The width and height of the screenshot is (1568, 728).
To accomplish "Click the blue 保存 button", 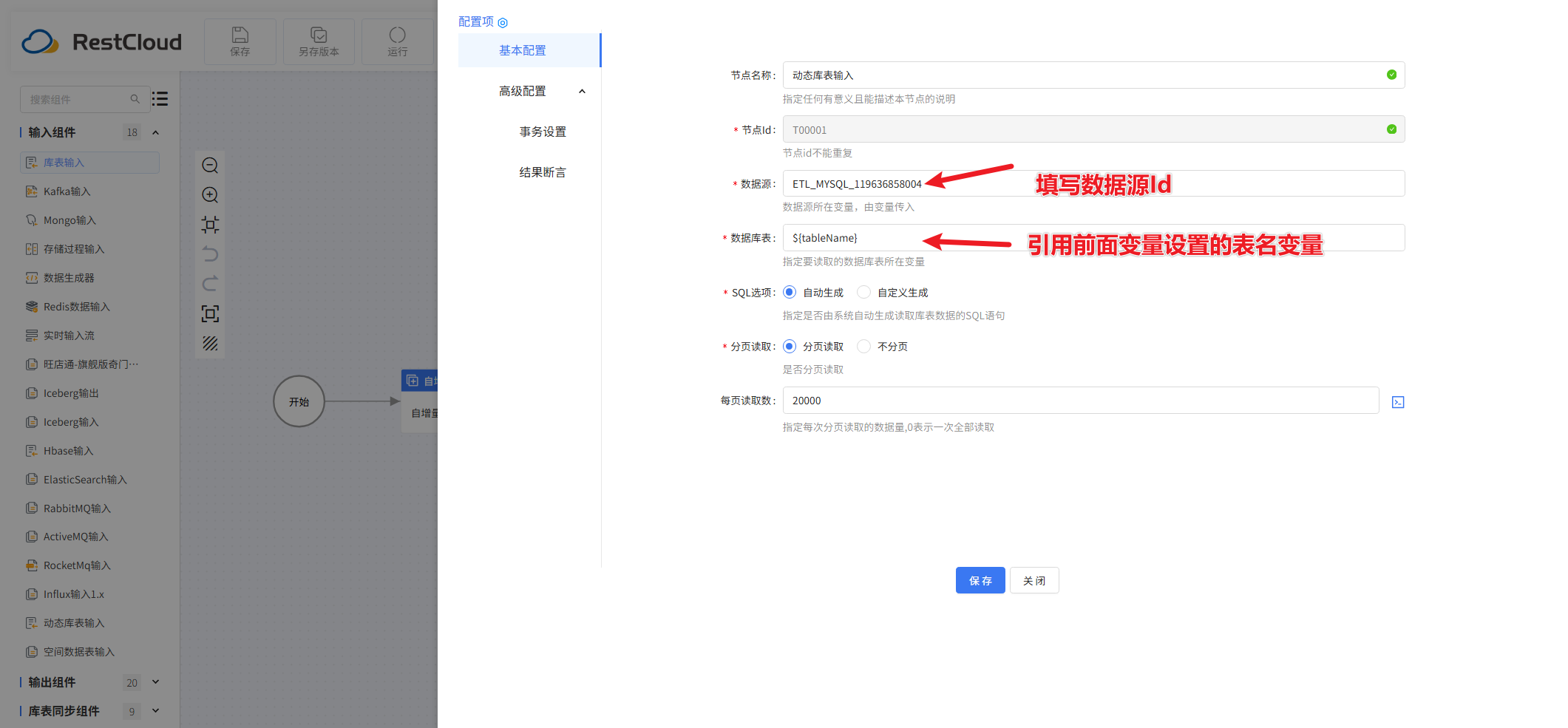I will point(980,581).
